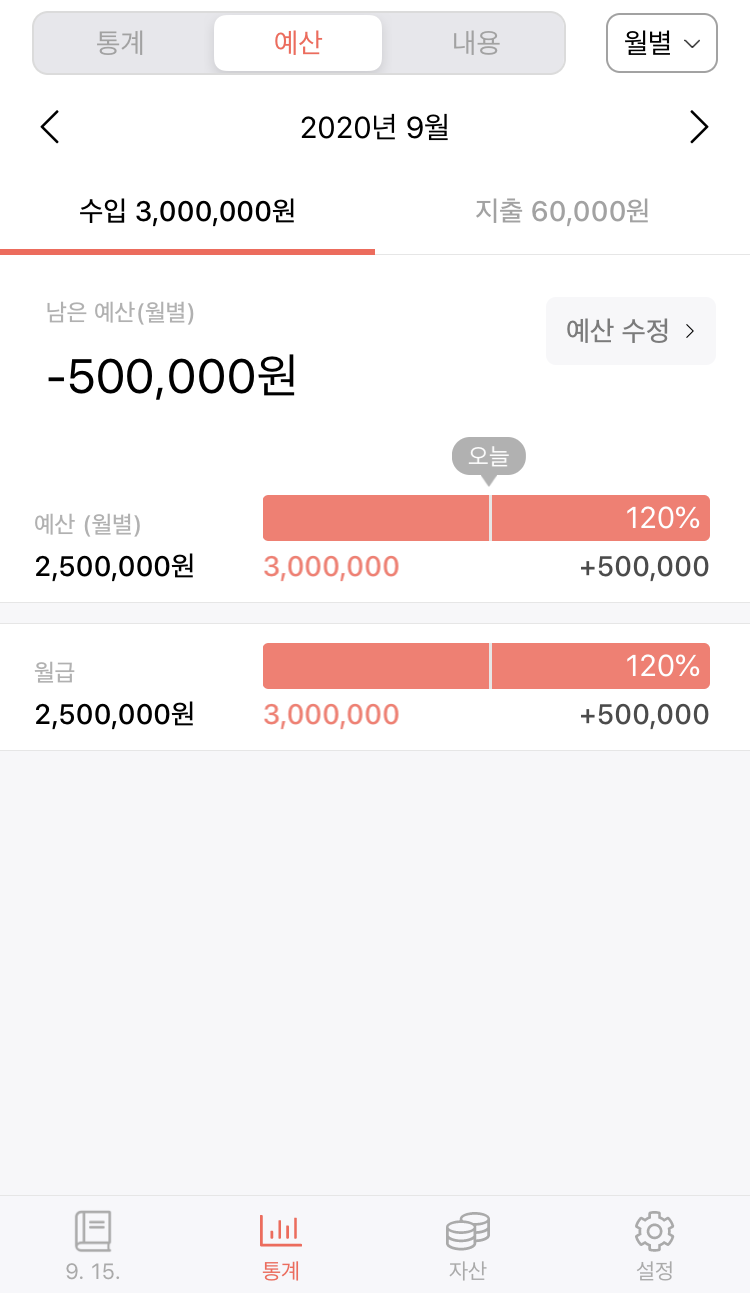
Task: Tap the 예산 수정 button
Action: click(x=630, y=331)
